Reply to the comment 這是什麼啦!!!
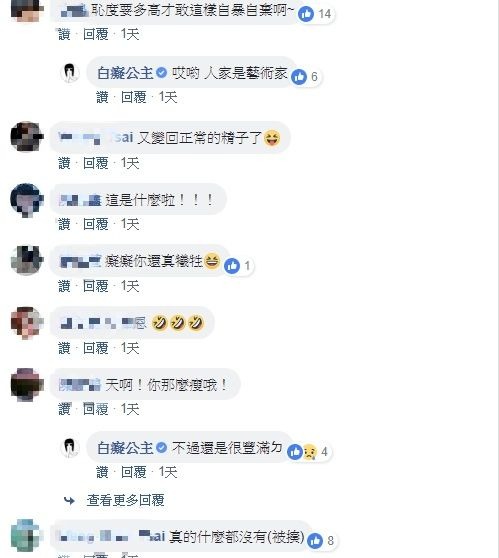 click(x=95, y=224)
